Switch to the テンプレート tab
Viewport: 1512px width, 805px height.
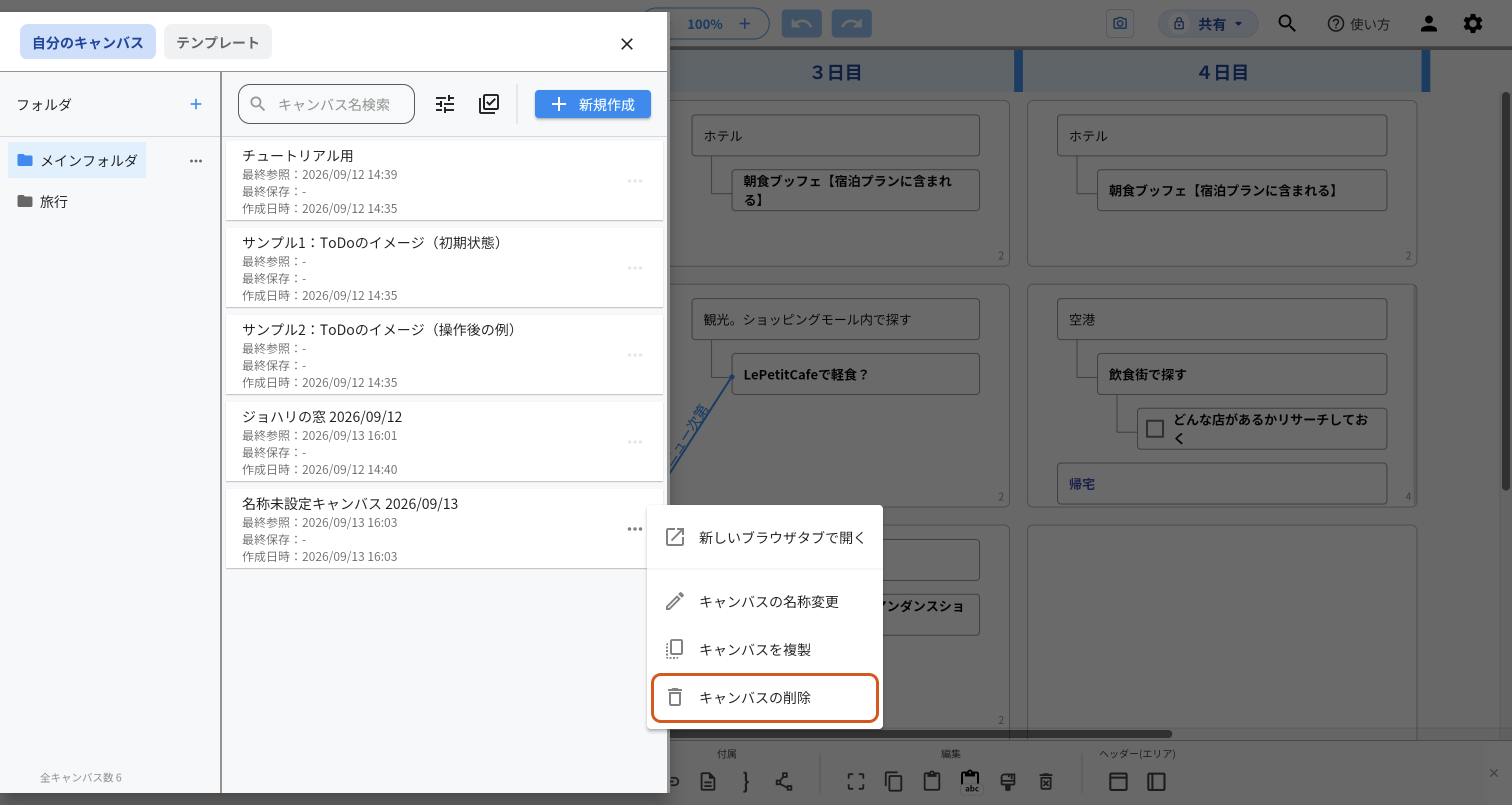(218, 42)
